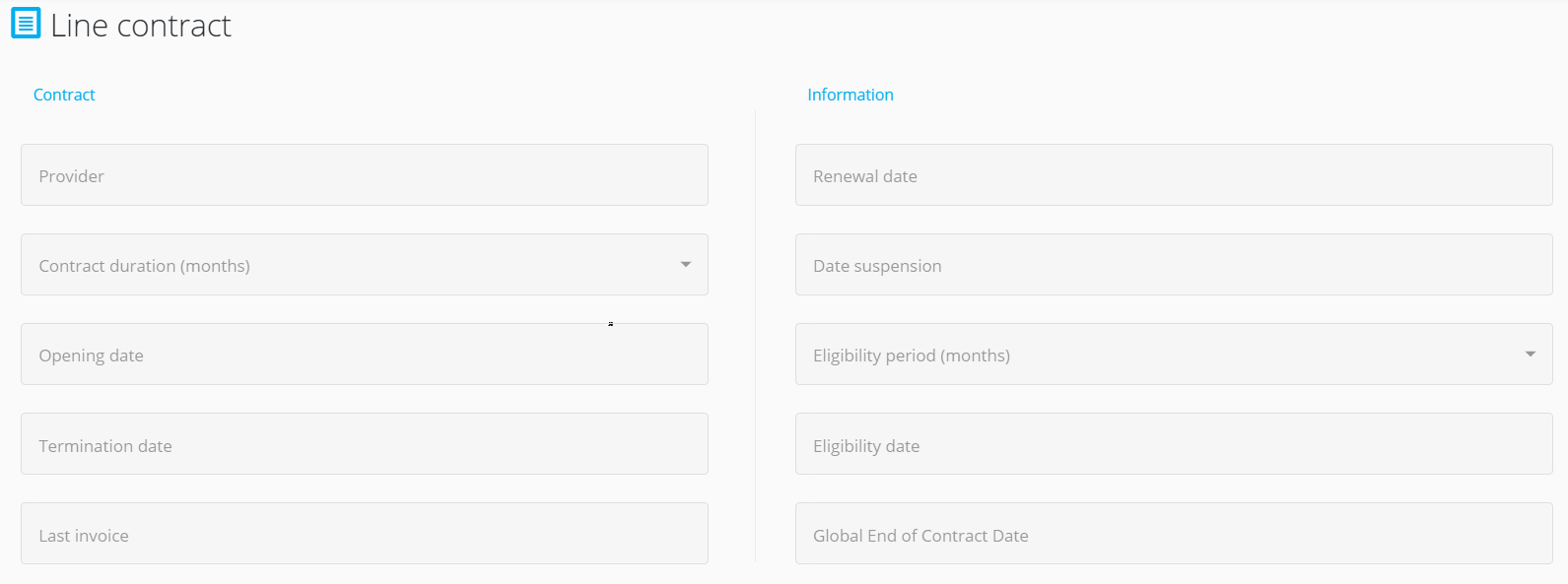Select the Contract duration (months) combo box

pos(365,264)
